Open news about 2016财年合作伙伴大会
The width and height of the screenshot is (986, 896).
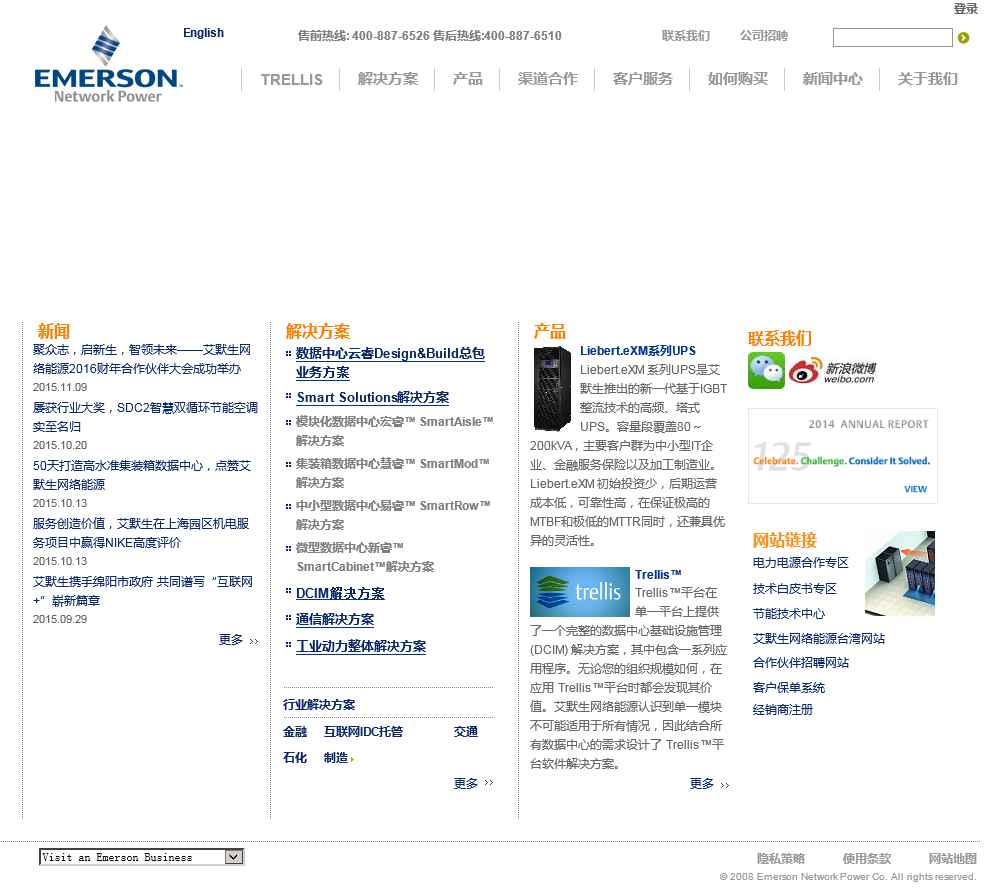coord(142,359)
